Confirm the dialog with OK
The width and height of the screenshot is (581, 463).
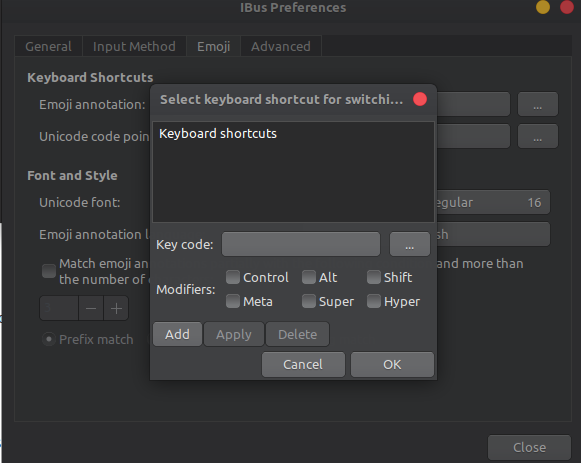[x=392, y=364]
